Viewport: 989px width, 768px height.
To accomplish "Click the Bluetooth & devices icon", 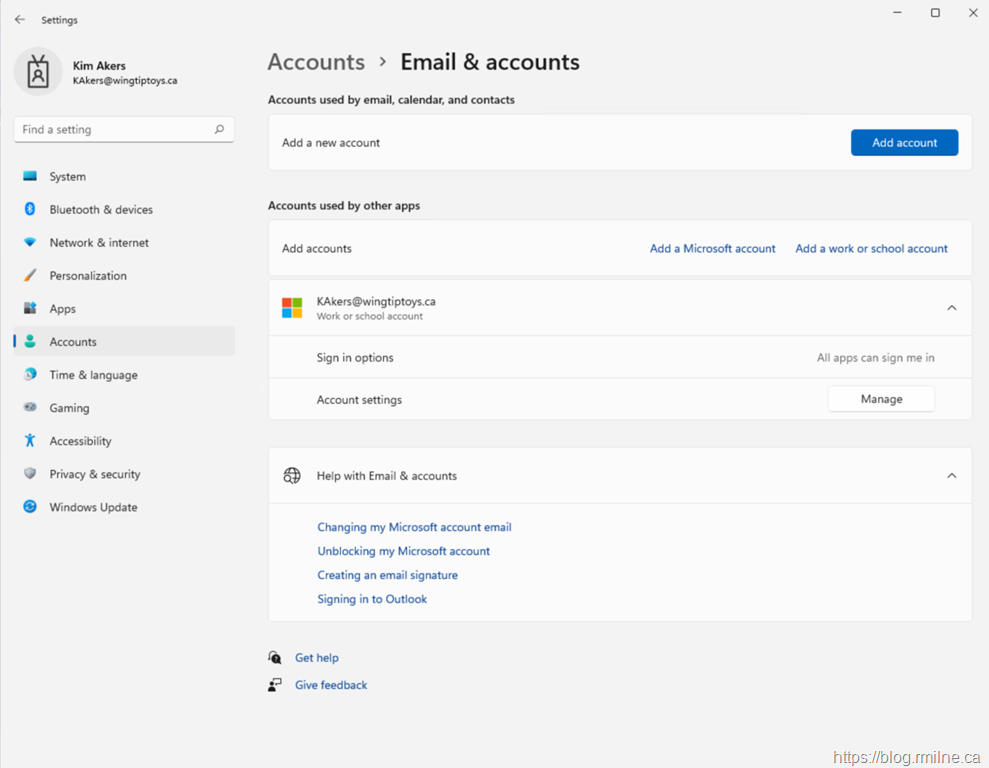I will (30, 209).
